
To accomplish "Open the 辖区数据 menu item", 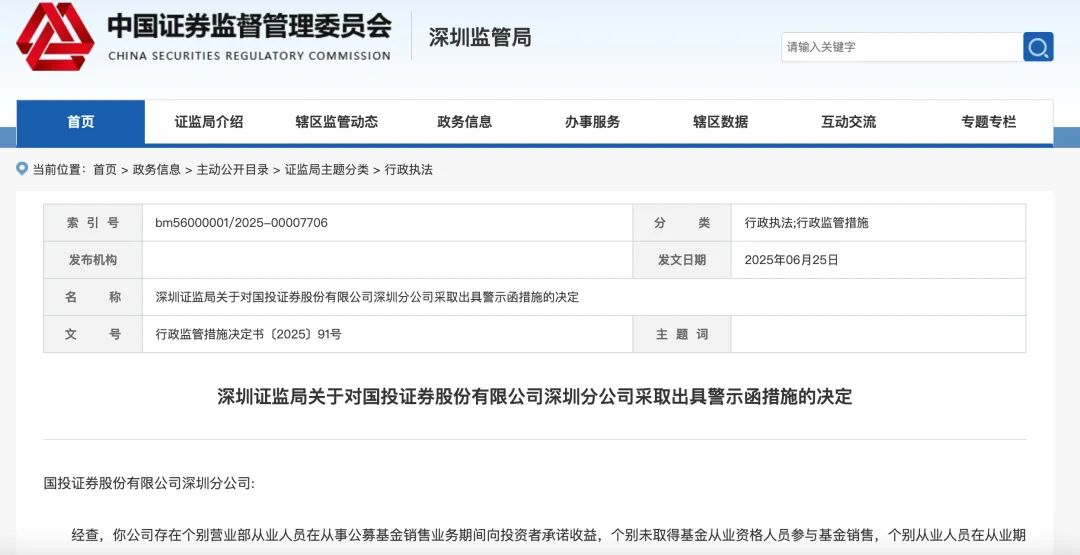I will pyautogui.click(x=720, y=122).
